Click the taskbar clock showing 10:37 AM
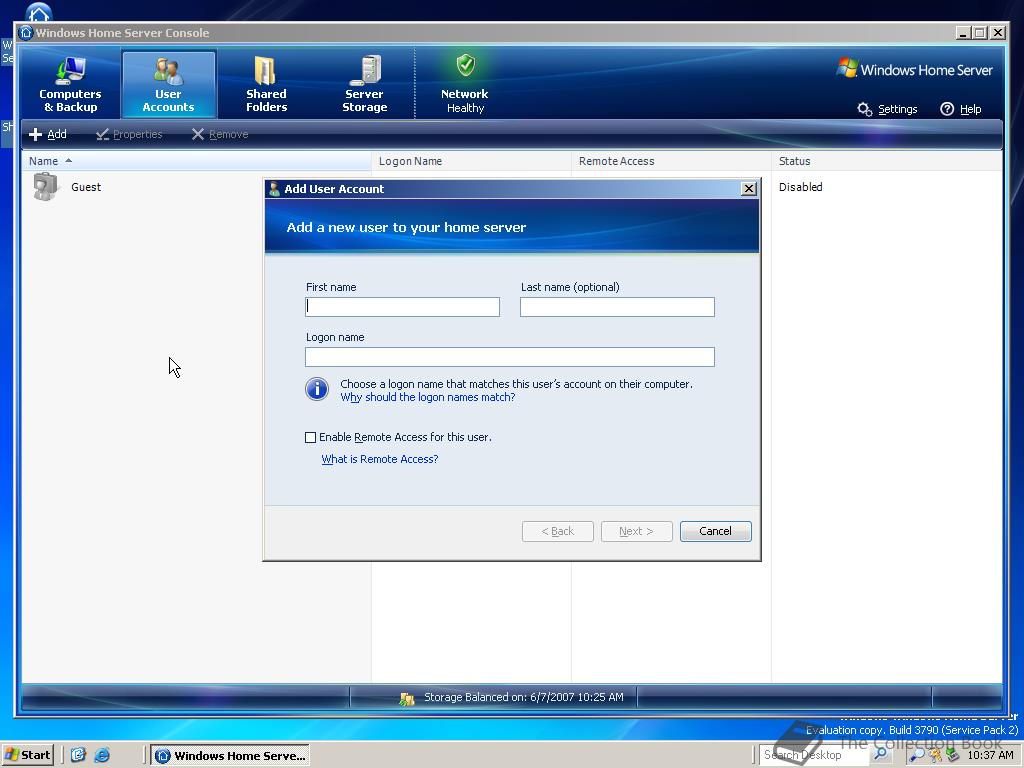Viewport: 1024px width, 768px height. 990,755
